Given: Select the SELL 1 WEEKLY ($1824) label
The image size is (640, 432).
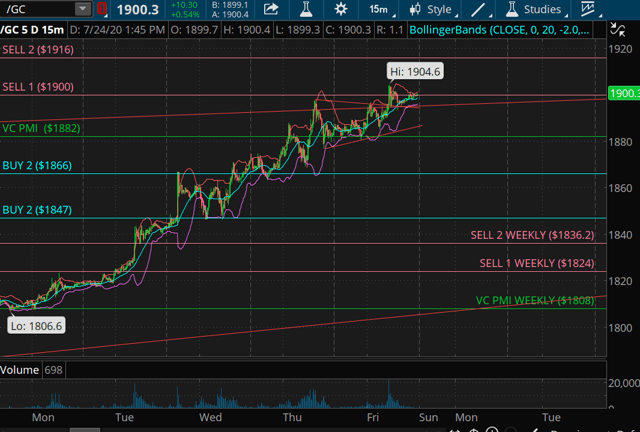Looking at the screenshot, I should pos(537,263).
